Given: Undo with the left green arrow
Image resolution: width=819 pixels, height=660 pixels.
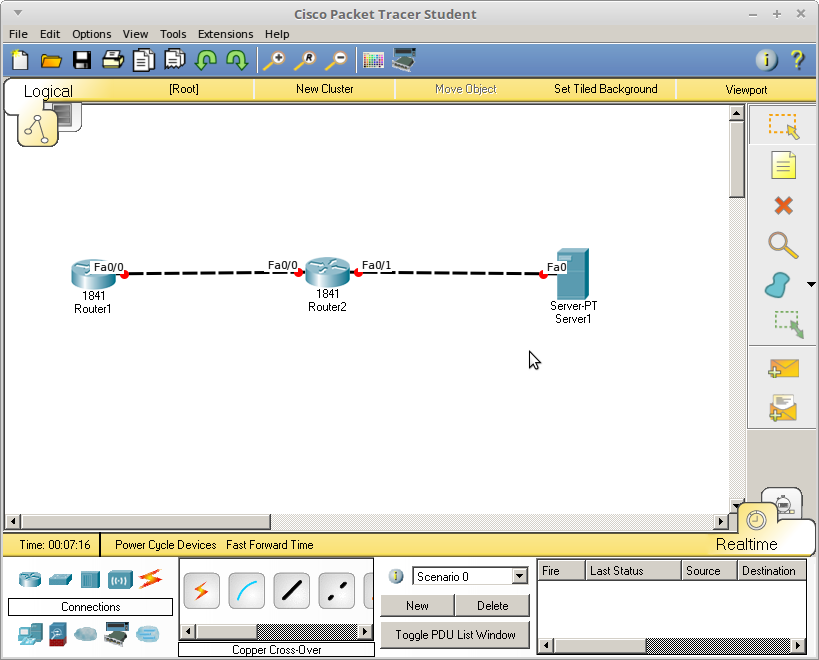Looking at the screenshot, I should [206, 60].
